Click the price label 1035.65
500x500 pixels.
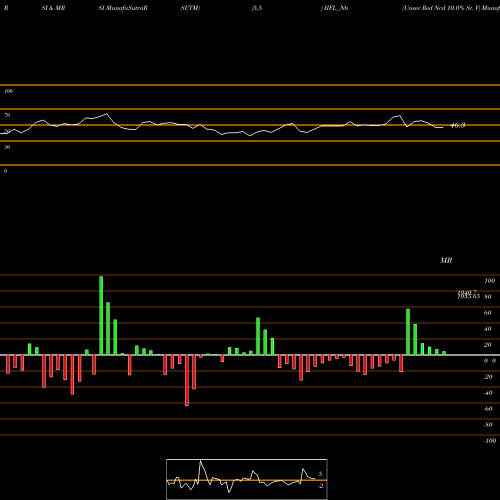click(469, 296)
